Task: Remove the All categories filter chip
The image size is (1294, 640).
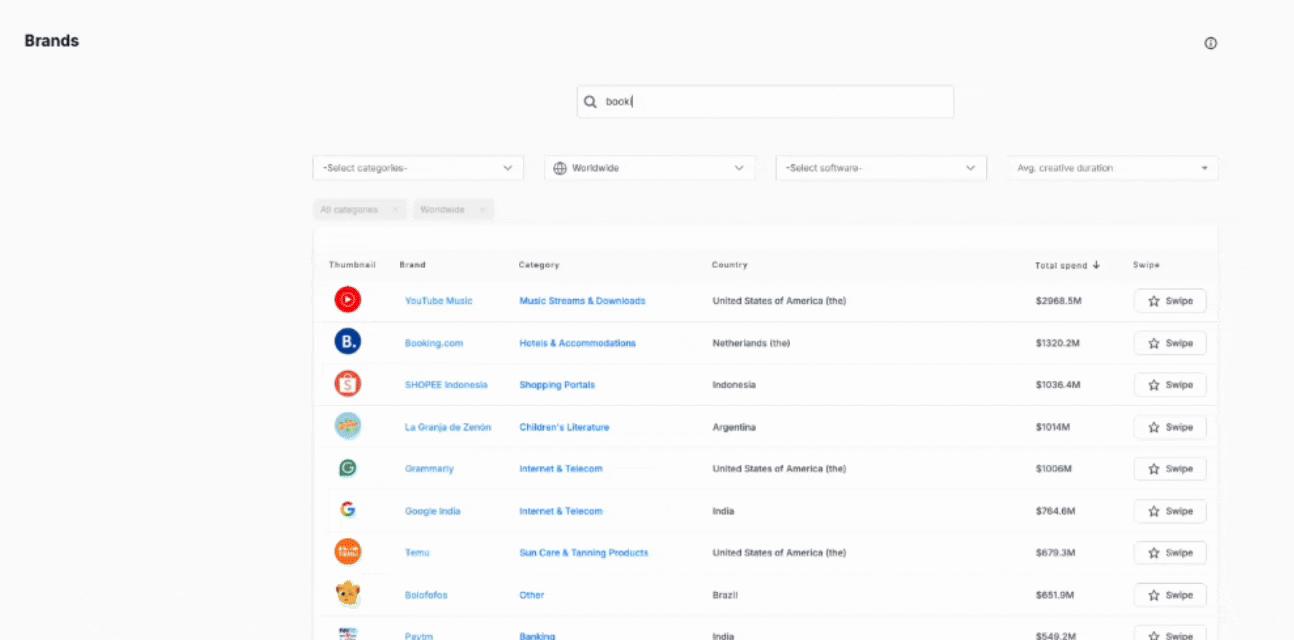Action: [395, 210]
